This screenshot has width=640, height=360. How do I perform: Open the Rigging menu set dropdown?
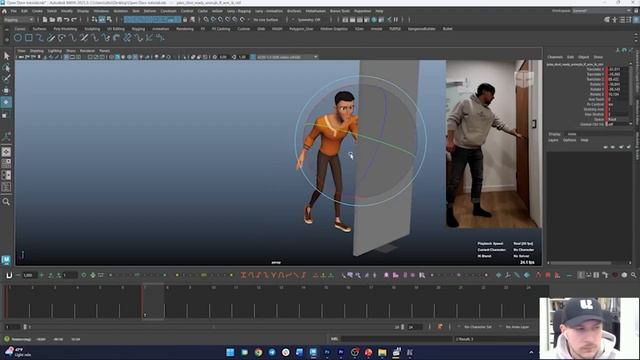click(18, 20)
